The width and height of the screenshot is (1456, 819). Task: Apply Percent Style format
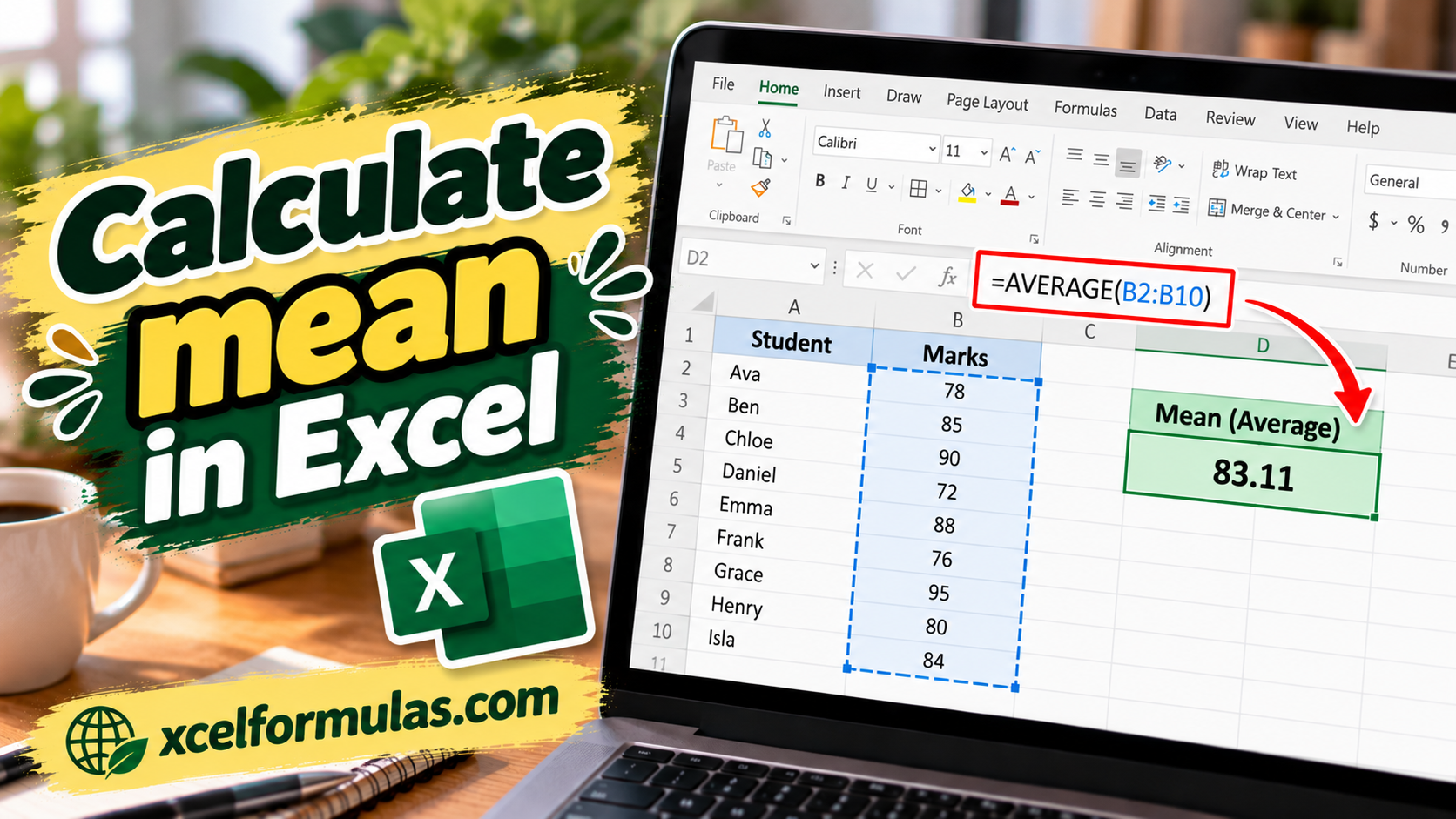click(1416, 225)
